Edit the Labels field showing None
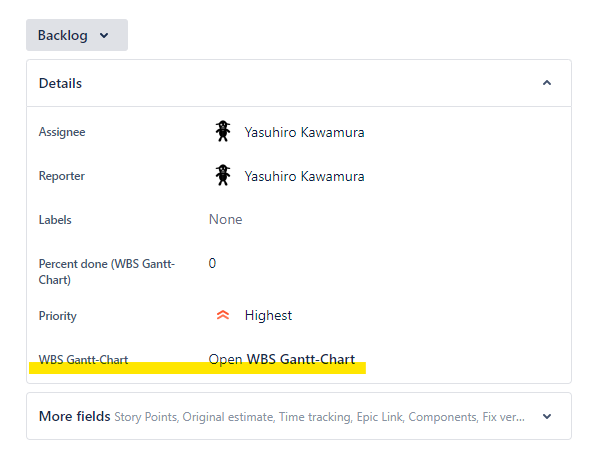 [225, 219]
